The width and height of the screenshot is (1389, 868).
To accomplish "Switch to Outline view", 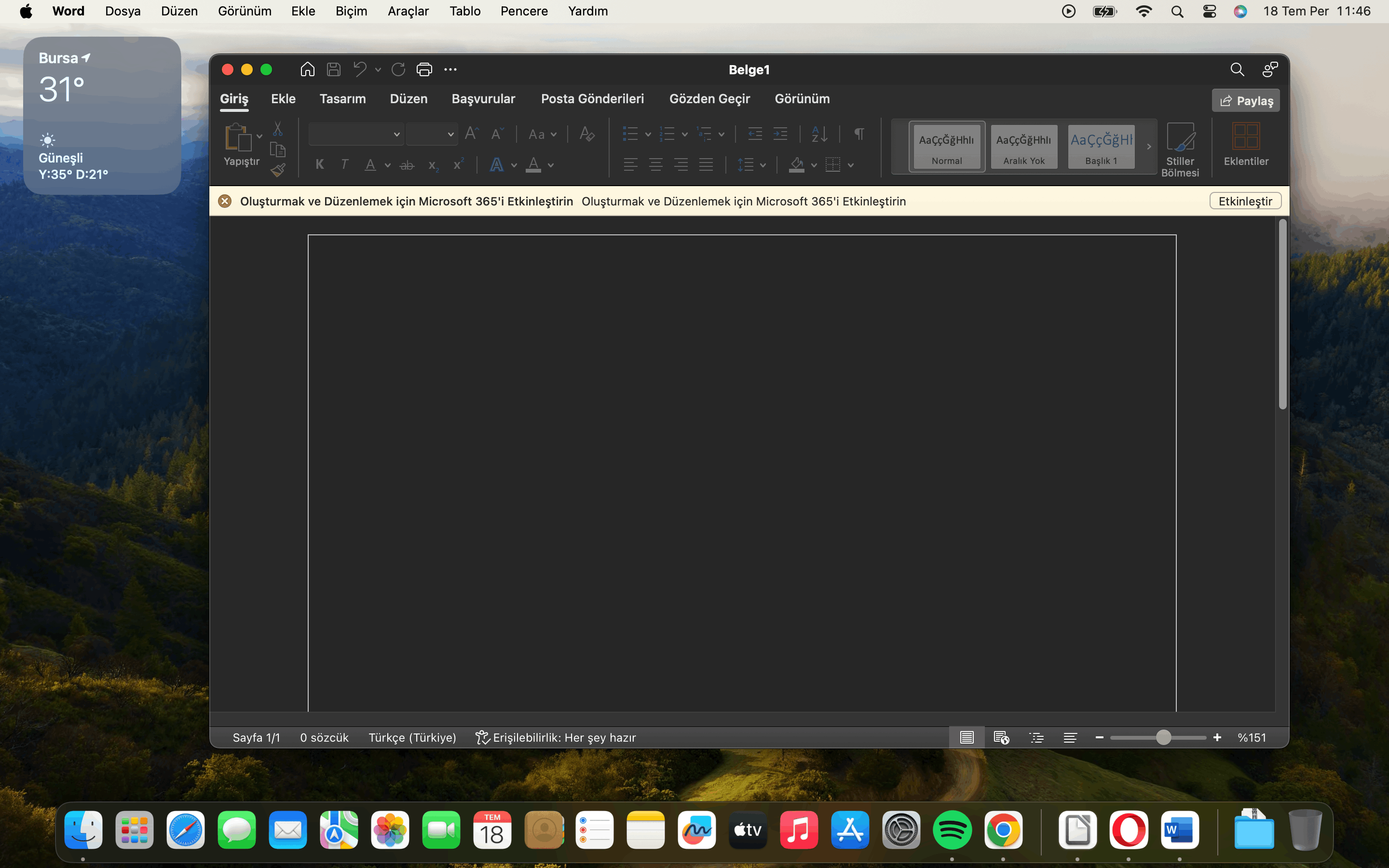I will 1036,737.
